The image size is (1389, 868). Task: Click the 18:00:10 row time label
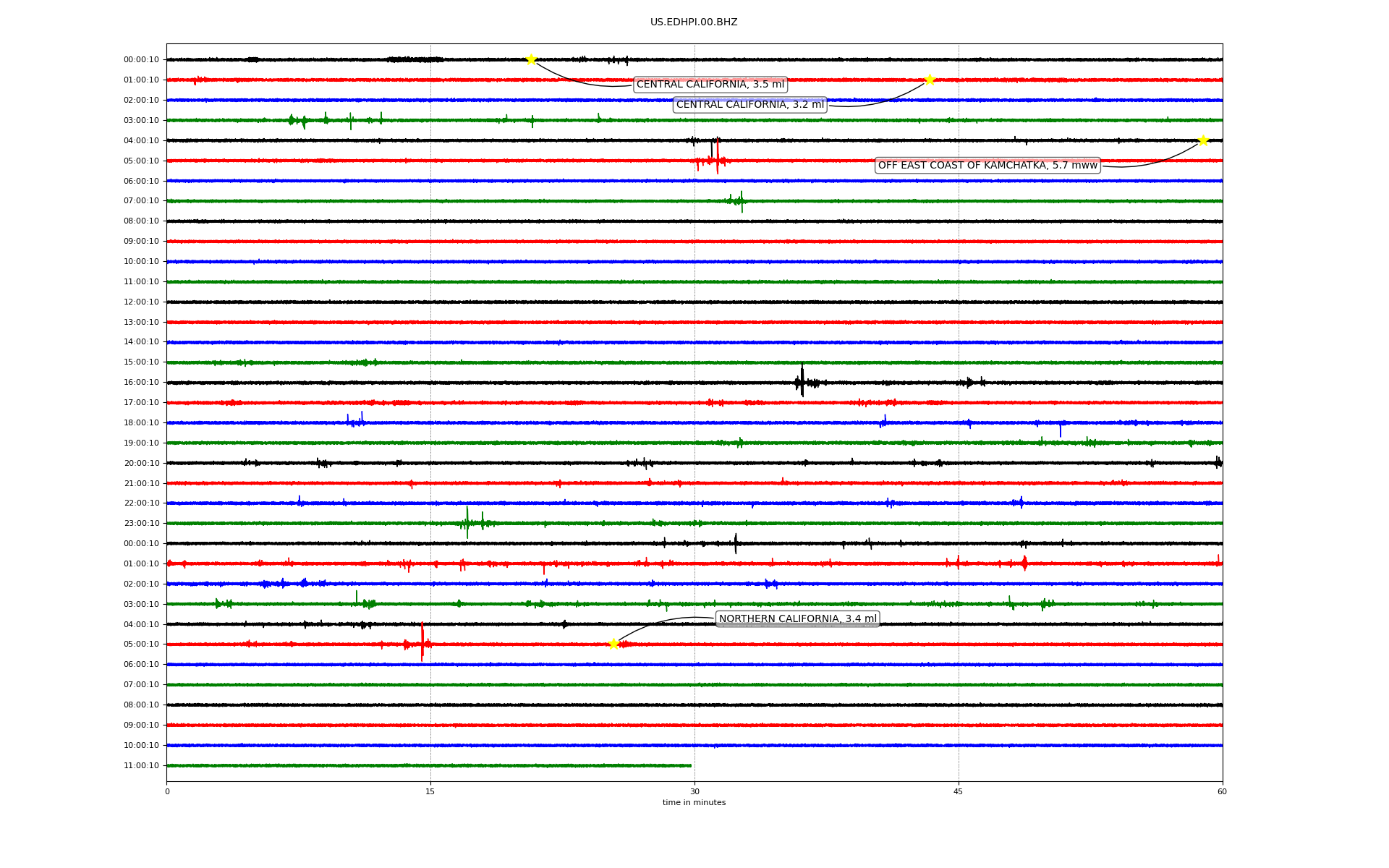(x=141, y=423)
